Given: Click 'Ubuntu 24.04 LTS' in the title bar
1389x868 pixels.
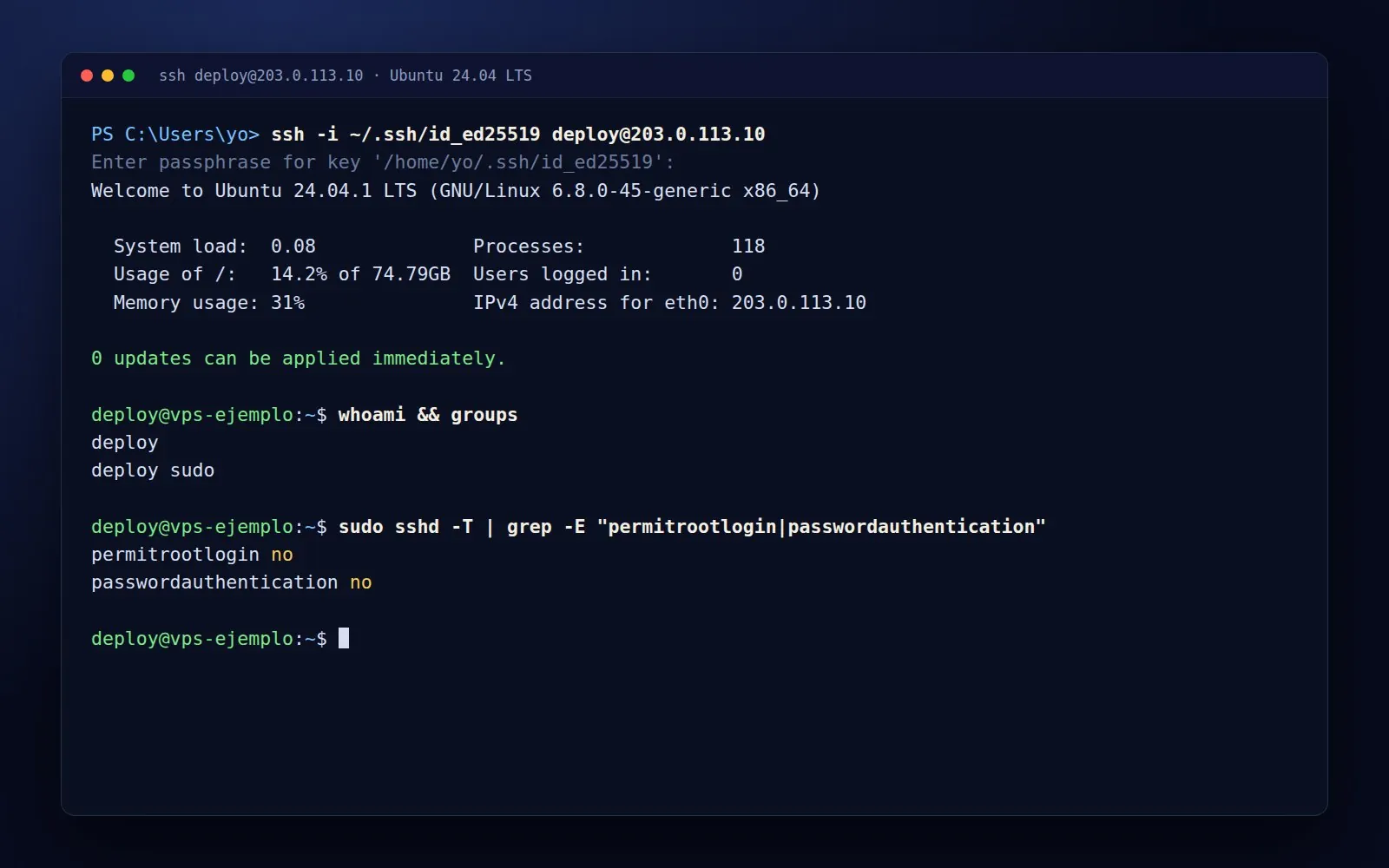Looking at the screenshot, I should (x=460, y=76).
